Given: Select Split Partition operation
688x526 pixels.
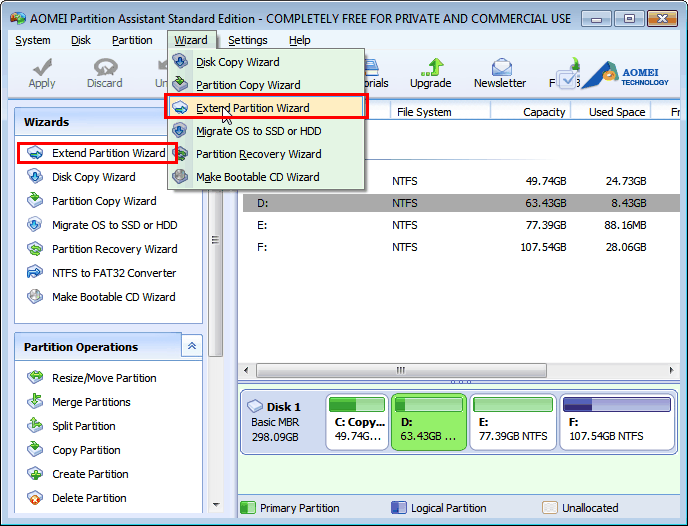Looking at the screenshot, I should coord(84,426).
